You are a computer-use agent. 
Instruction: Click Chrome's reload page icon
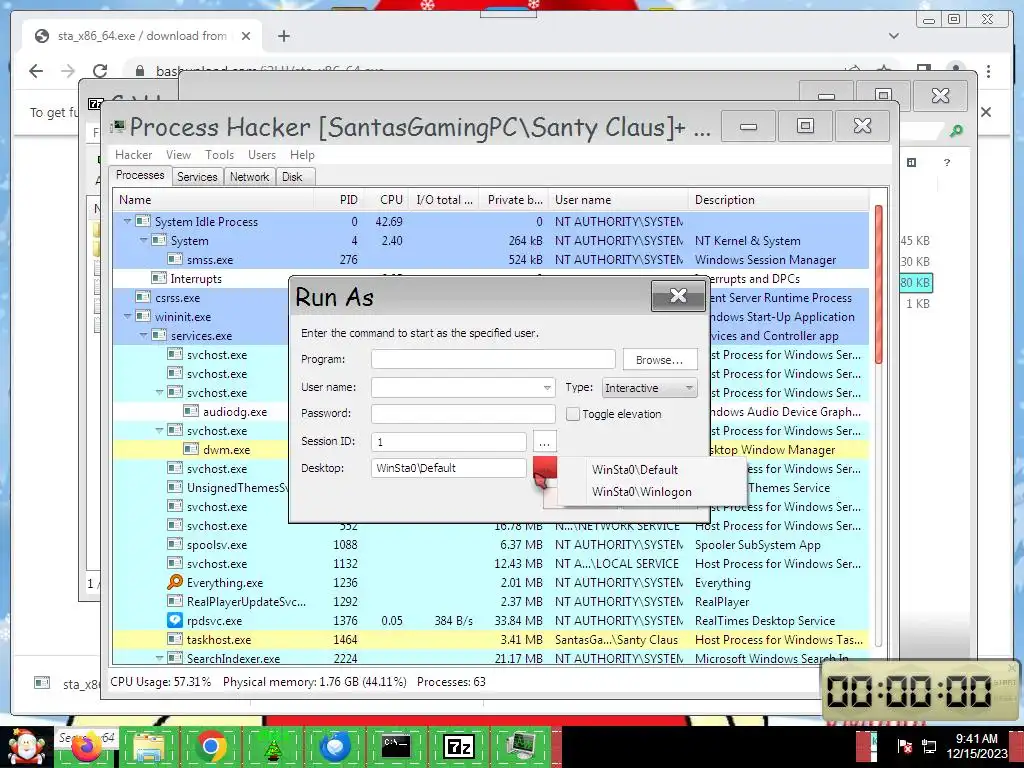[100, 71]
